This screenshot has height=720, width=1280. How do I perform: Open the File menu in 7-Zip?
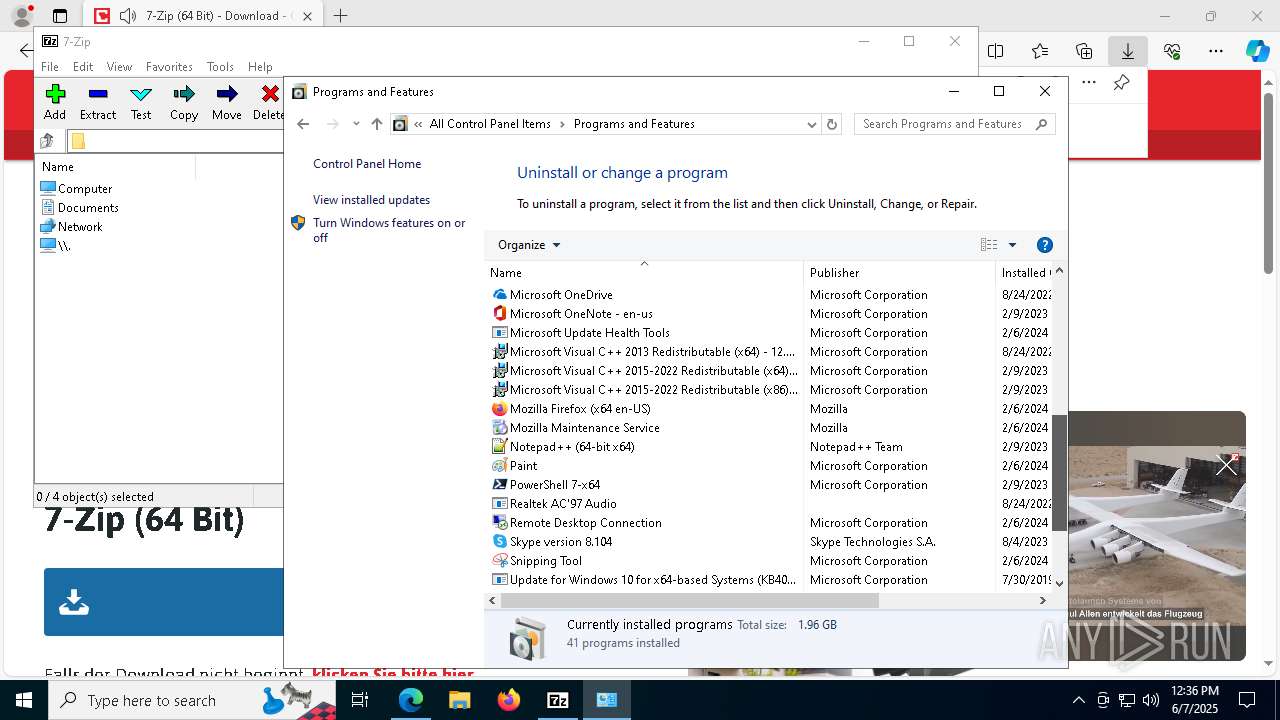pos(50,66)
